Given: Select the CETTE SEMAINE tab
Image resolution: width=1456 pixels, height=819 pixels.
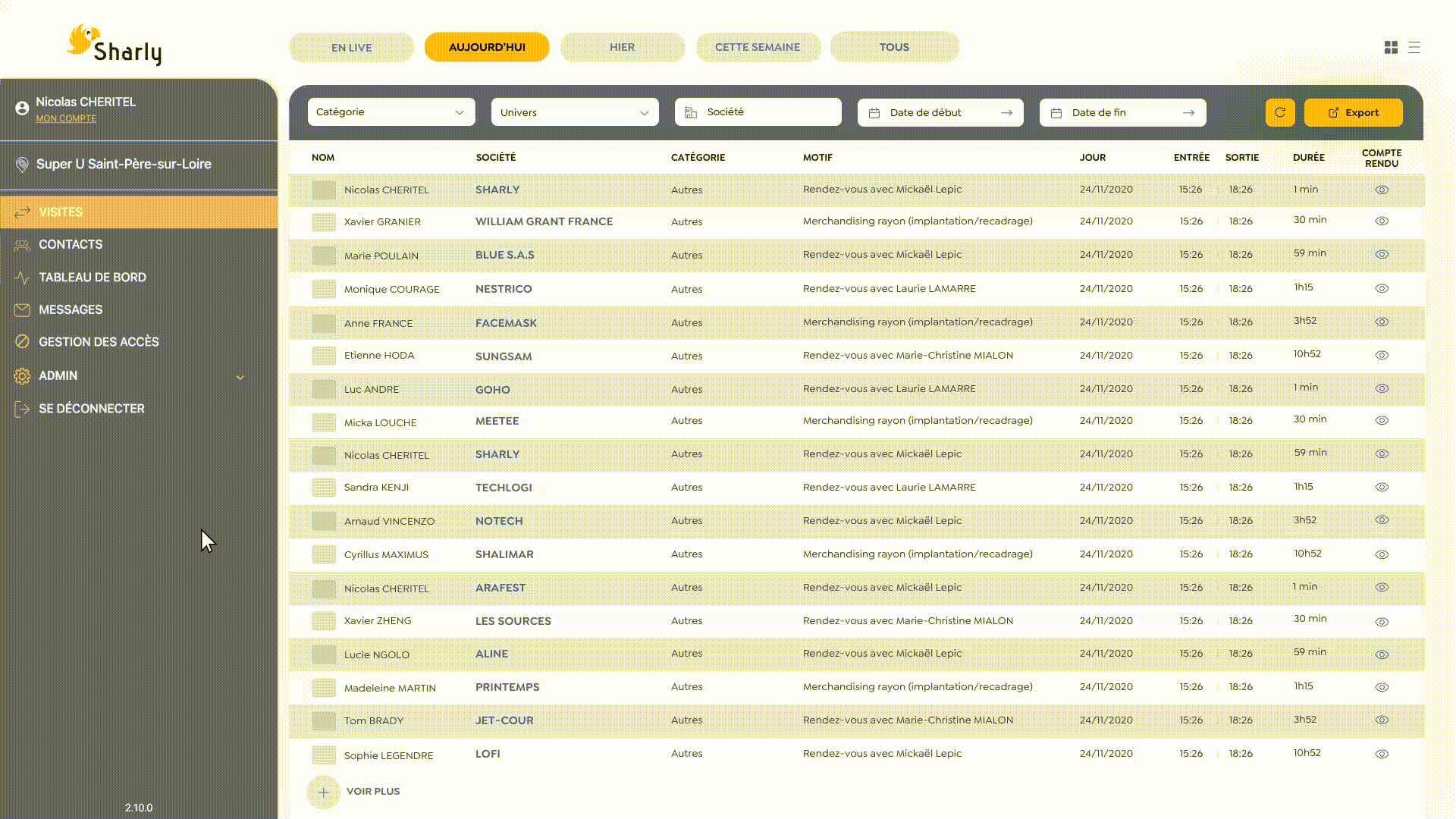Looking at the screenshot, I should tap(757, 47).
